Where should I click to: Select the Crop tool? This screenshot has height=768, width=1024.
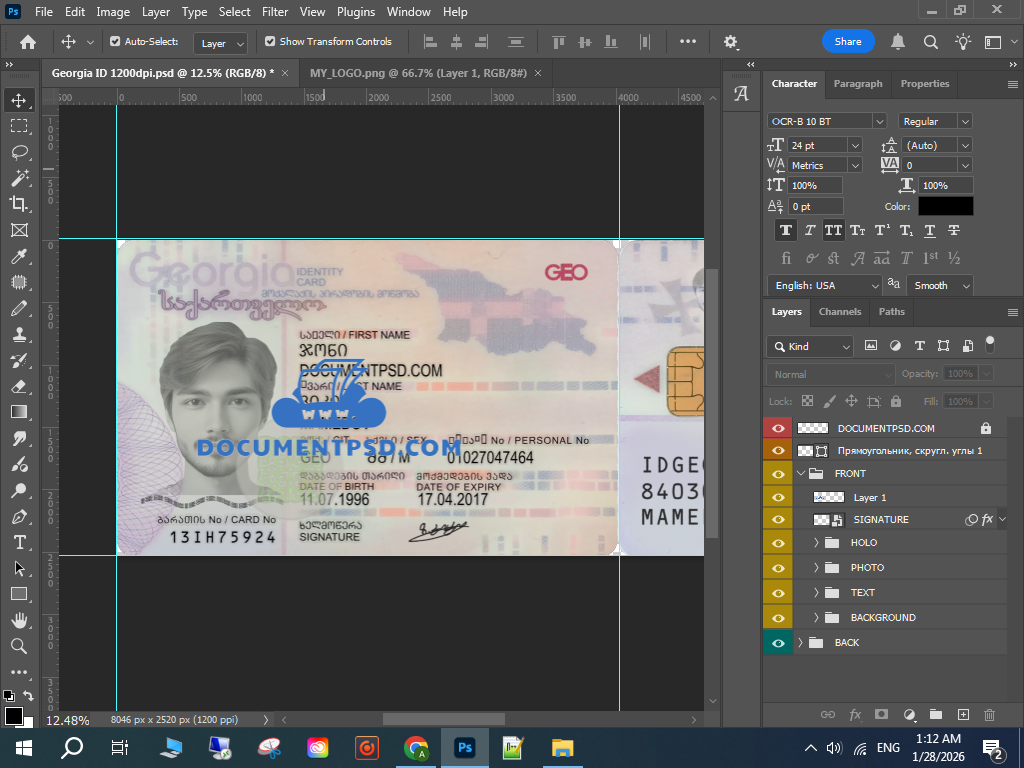[x=18, y=204]
